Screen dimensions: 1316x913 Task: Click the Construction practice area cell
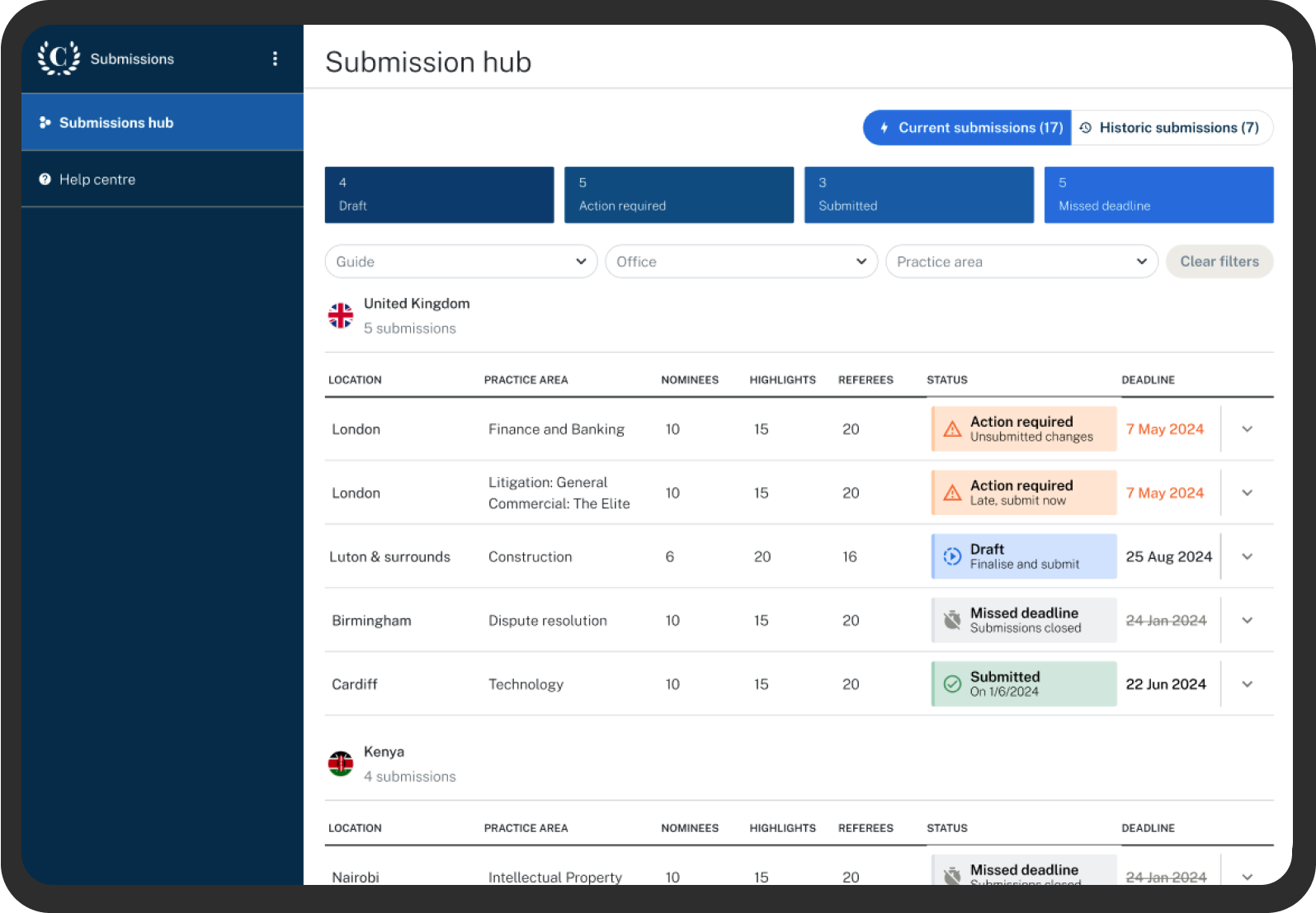click(x=530, y=557)
